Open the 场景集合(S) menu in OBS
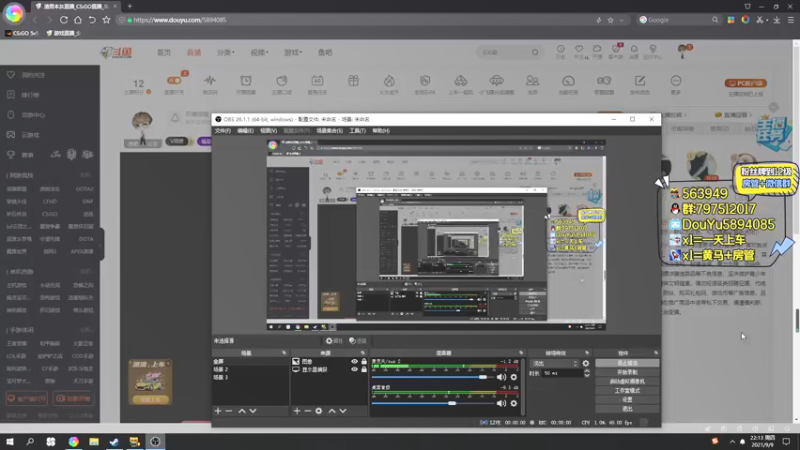Image resolution: width=800 pixels, height=450 pixels. (330, 131)
